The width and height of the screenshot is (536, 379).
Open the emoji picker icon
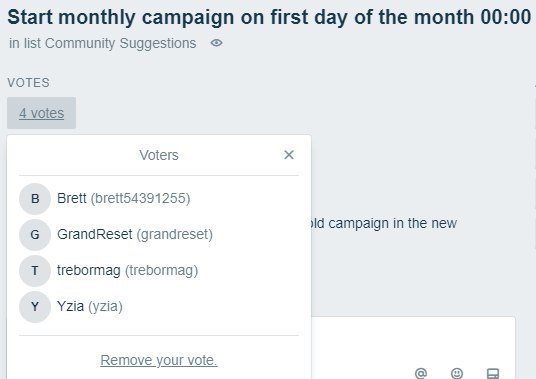pyautogui.click(x=457, y=373)
